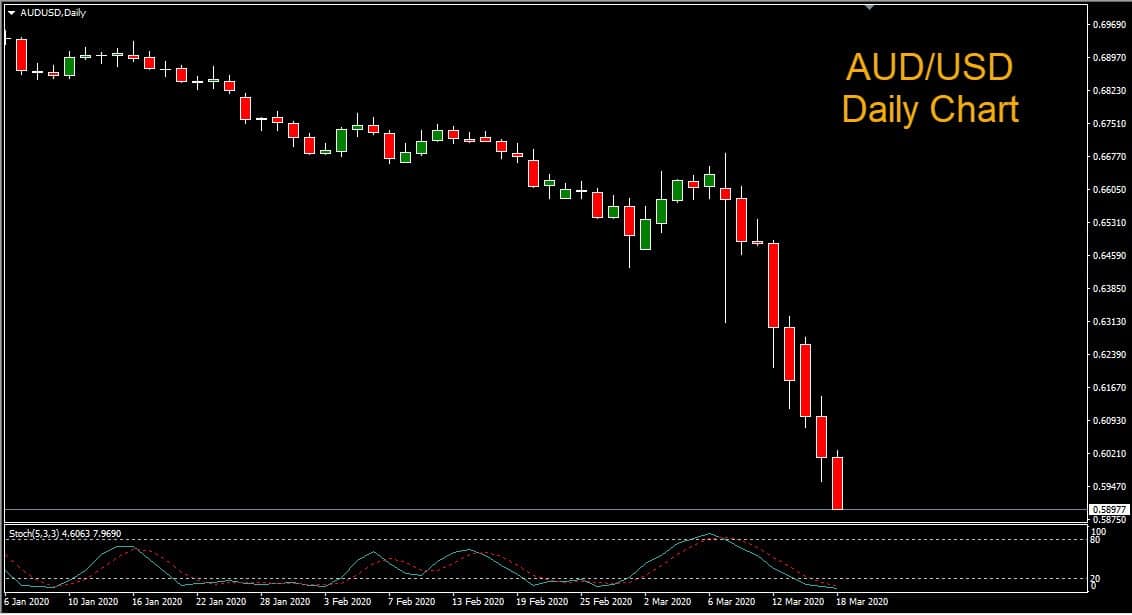The height and width of the screenshot is (615, 1132).
Task: Click the 18 Mar 2020 date label
Action: [x=862, y=603]
